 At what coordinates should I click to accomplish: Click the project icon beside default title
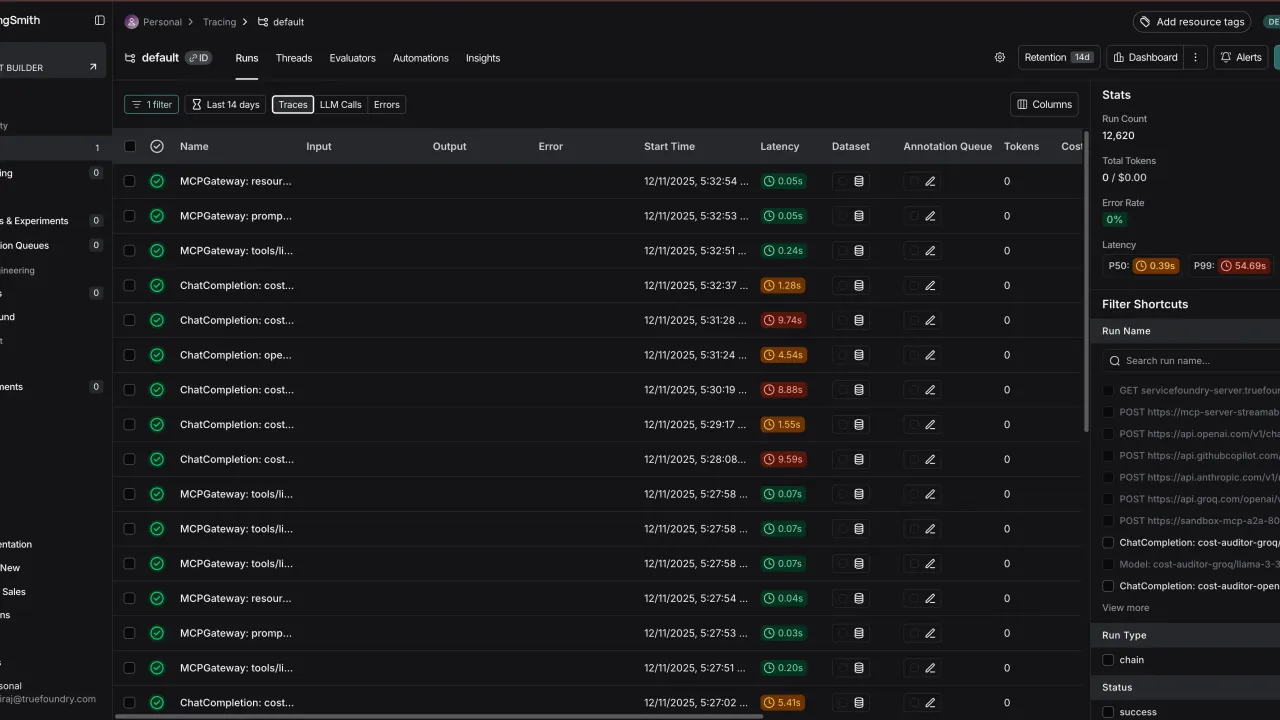(x=130, y=58)
